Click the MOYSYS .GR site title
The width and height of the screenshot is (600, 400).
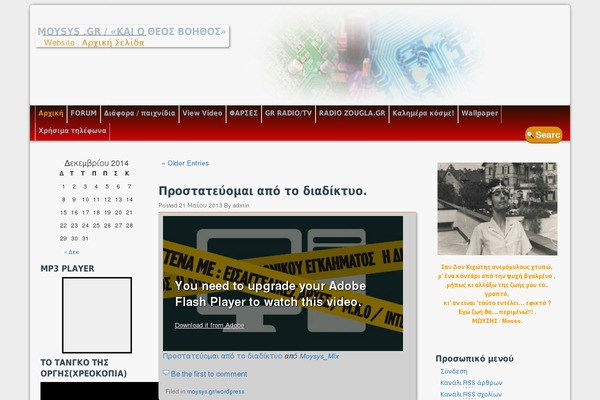pos(132,31)
